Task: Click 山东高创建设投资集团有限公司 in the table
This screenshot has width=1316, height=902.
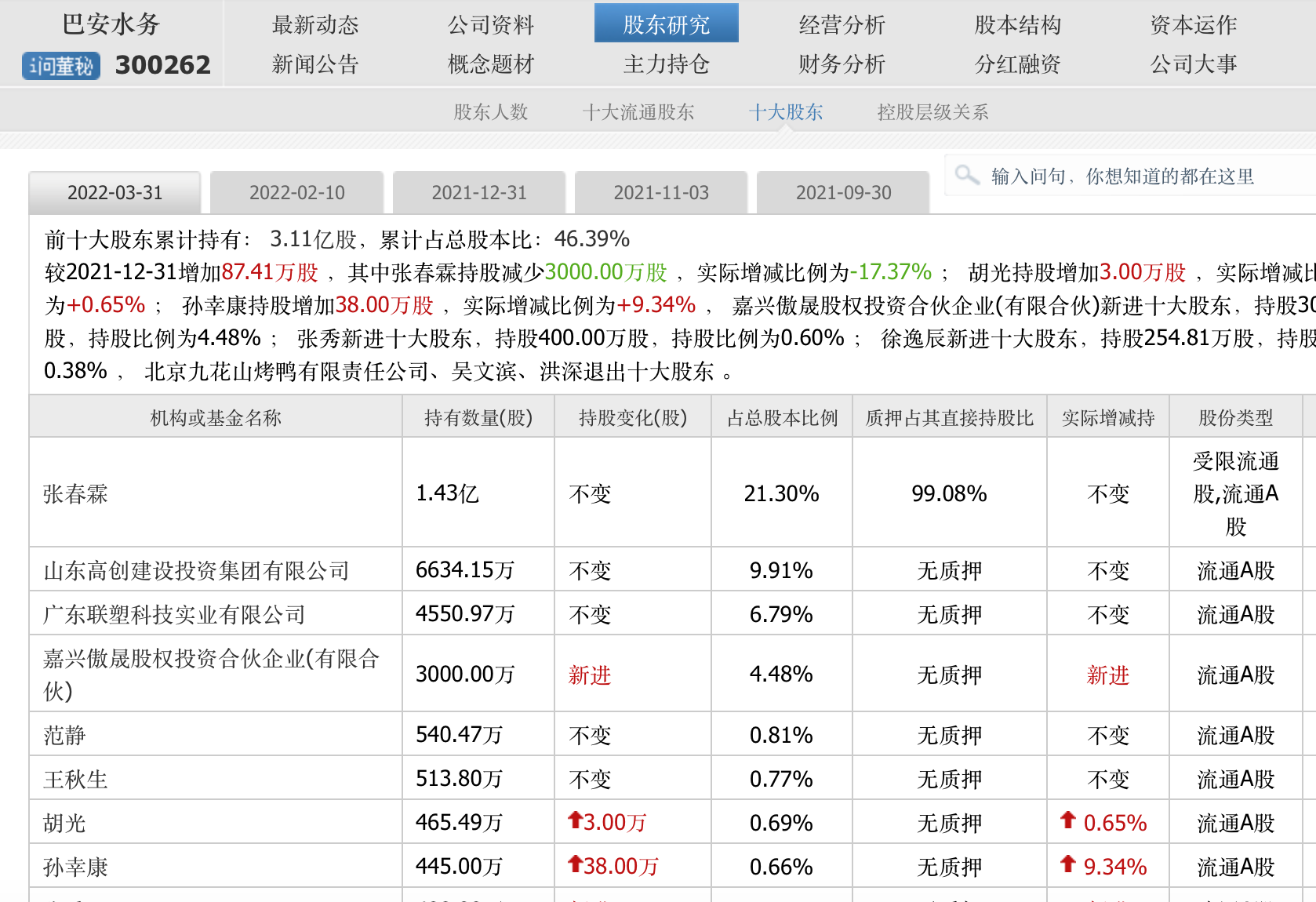Action: (196, 570)
